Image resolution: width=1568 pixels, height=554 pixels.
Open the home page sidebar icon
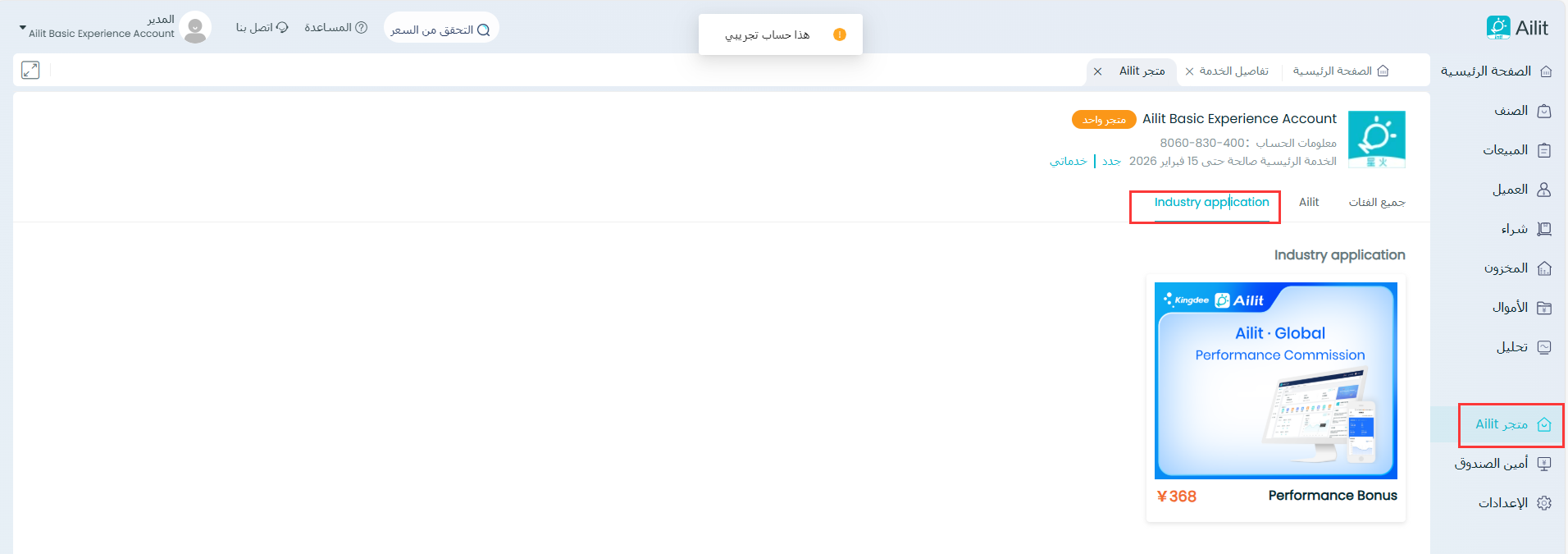[1545, 71]
